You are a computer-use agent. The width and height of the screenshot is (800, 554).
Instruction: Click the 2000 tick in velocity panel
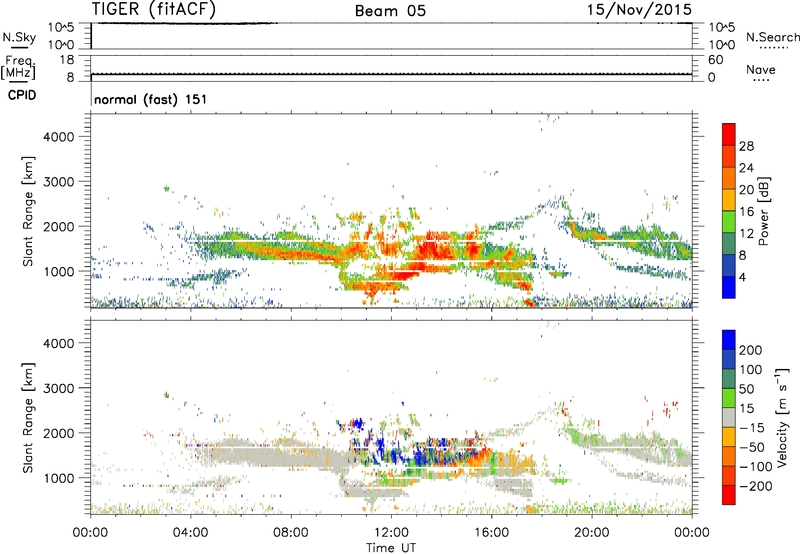tap(59, 433)
